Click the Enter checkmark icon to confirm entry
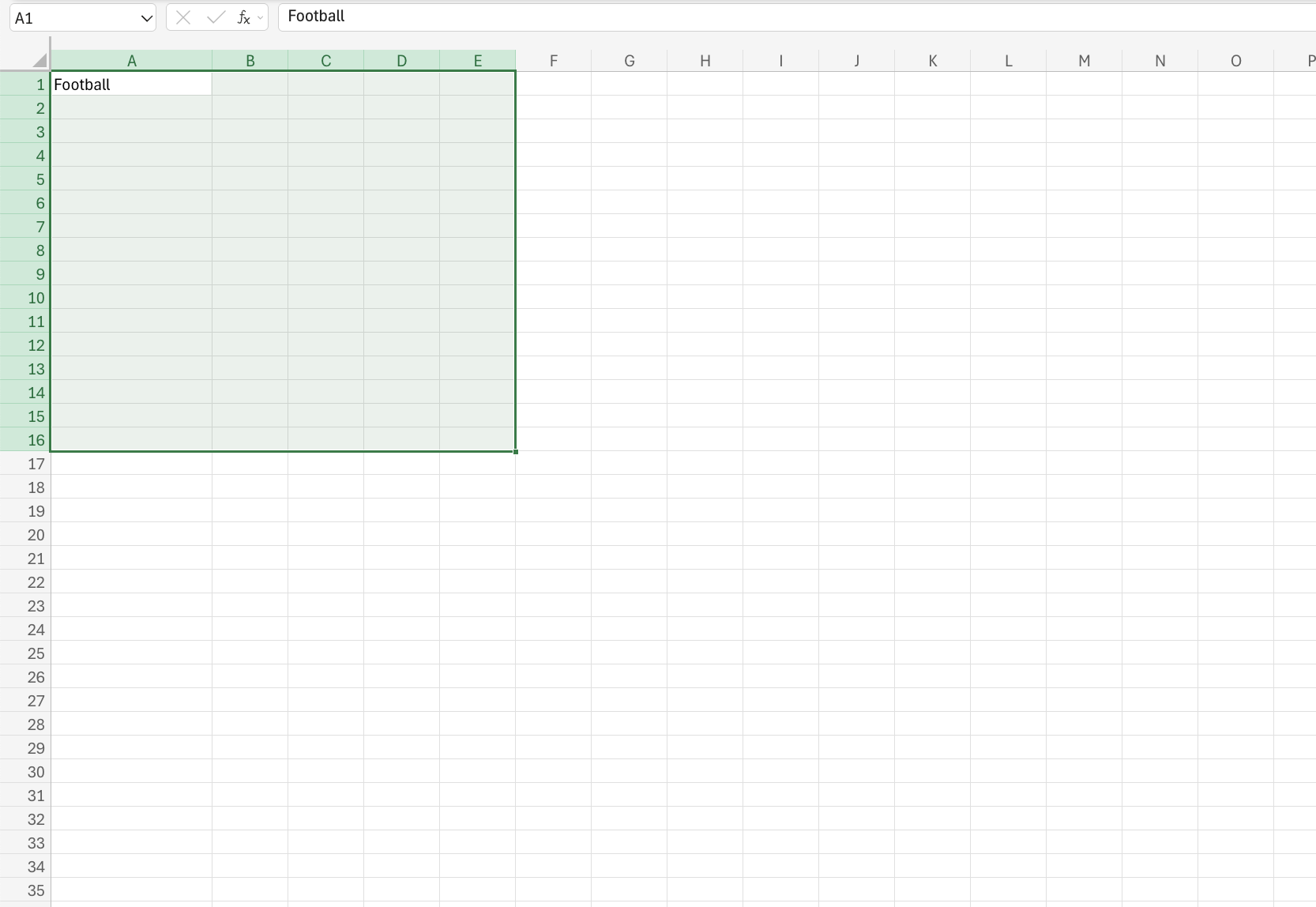The image size is (1316, 907). [215, 17]
